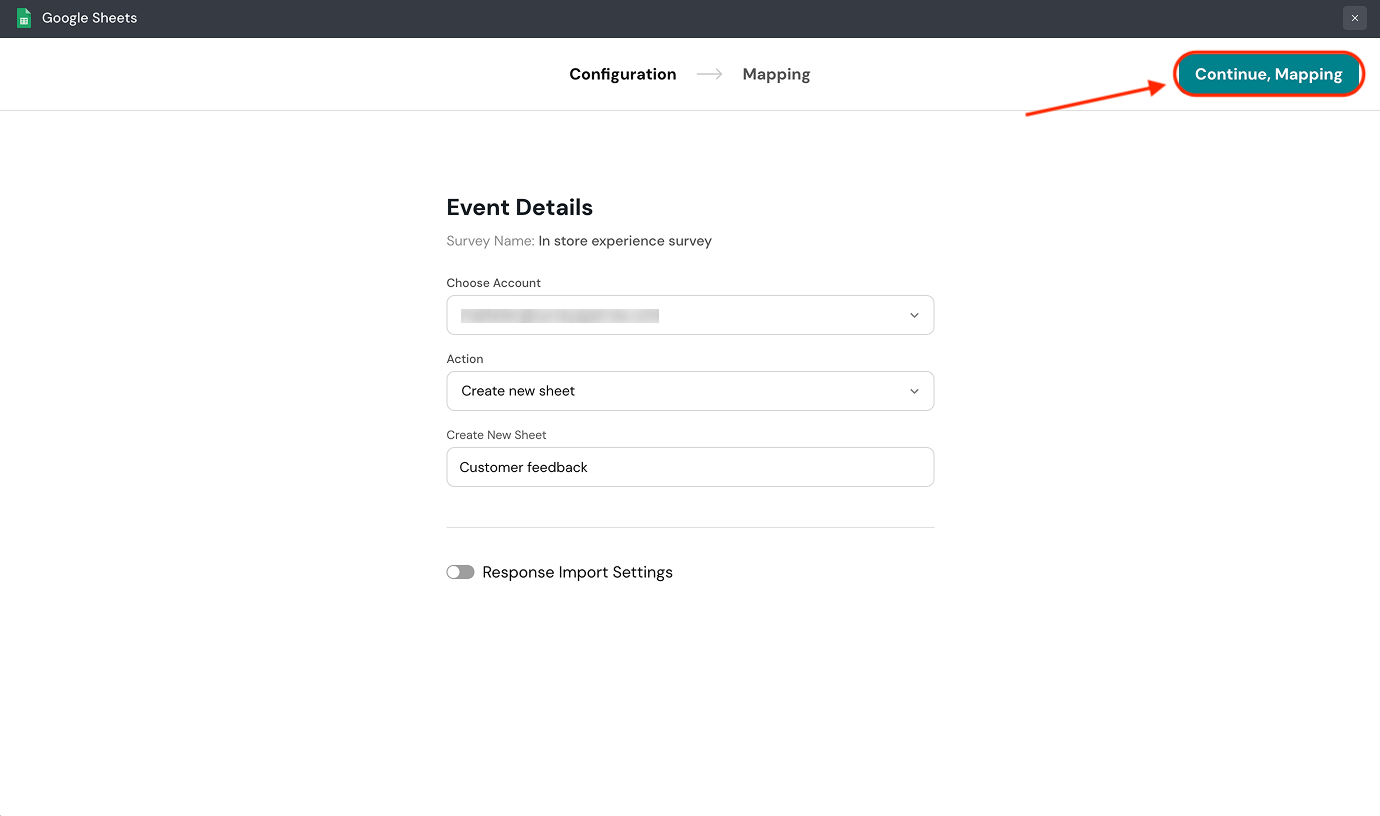Click the Google Sheets logo icon
Screen dimensions: 1380x816
pyautogui.click(x=24, y=18)
